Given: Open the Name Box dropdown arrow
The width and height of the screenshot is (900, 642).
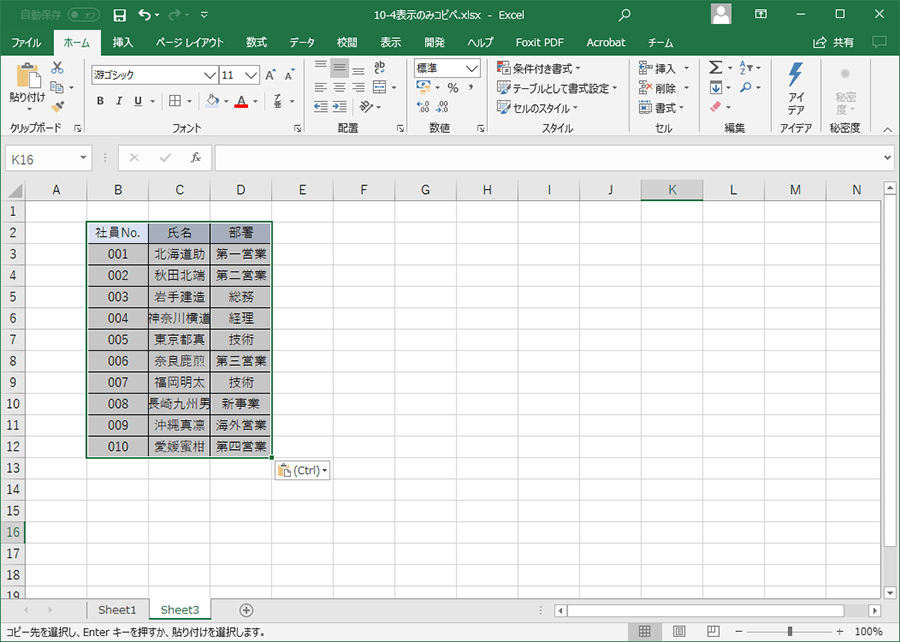Looking at the screenshot, I should click(84, 158).
